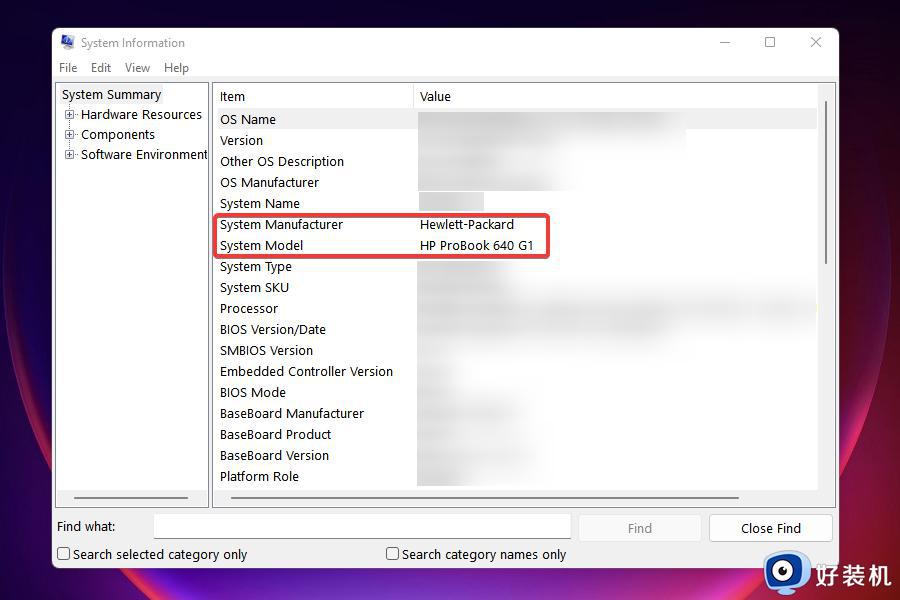Open the File menu

(68, 68)
